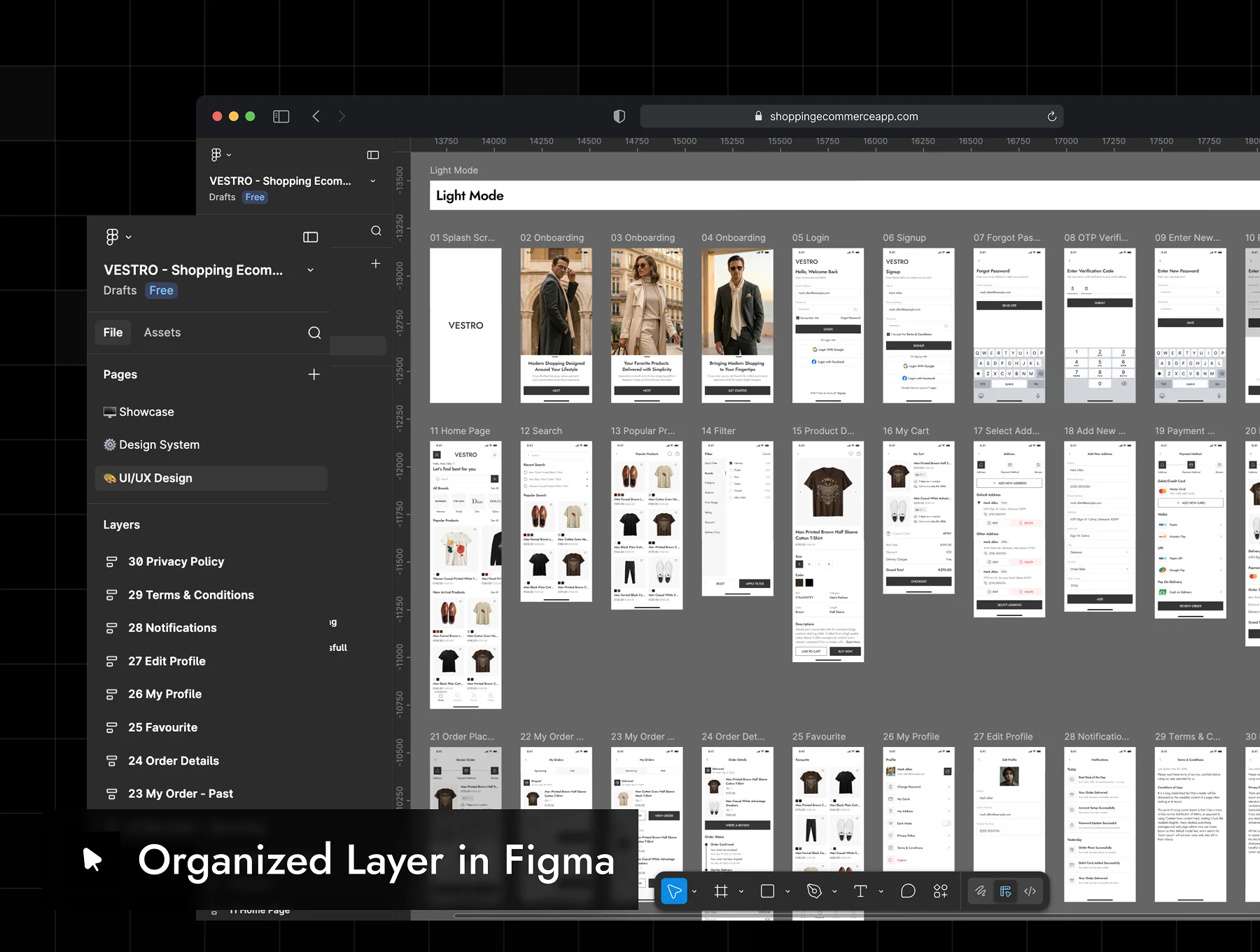Select the Move tool in bottom toolbar
This screenshot has height=952, width=1260.
point(674,891)
